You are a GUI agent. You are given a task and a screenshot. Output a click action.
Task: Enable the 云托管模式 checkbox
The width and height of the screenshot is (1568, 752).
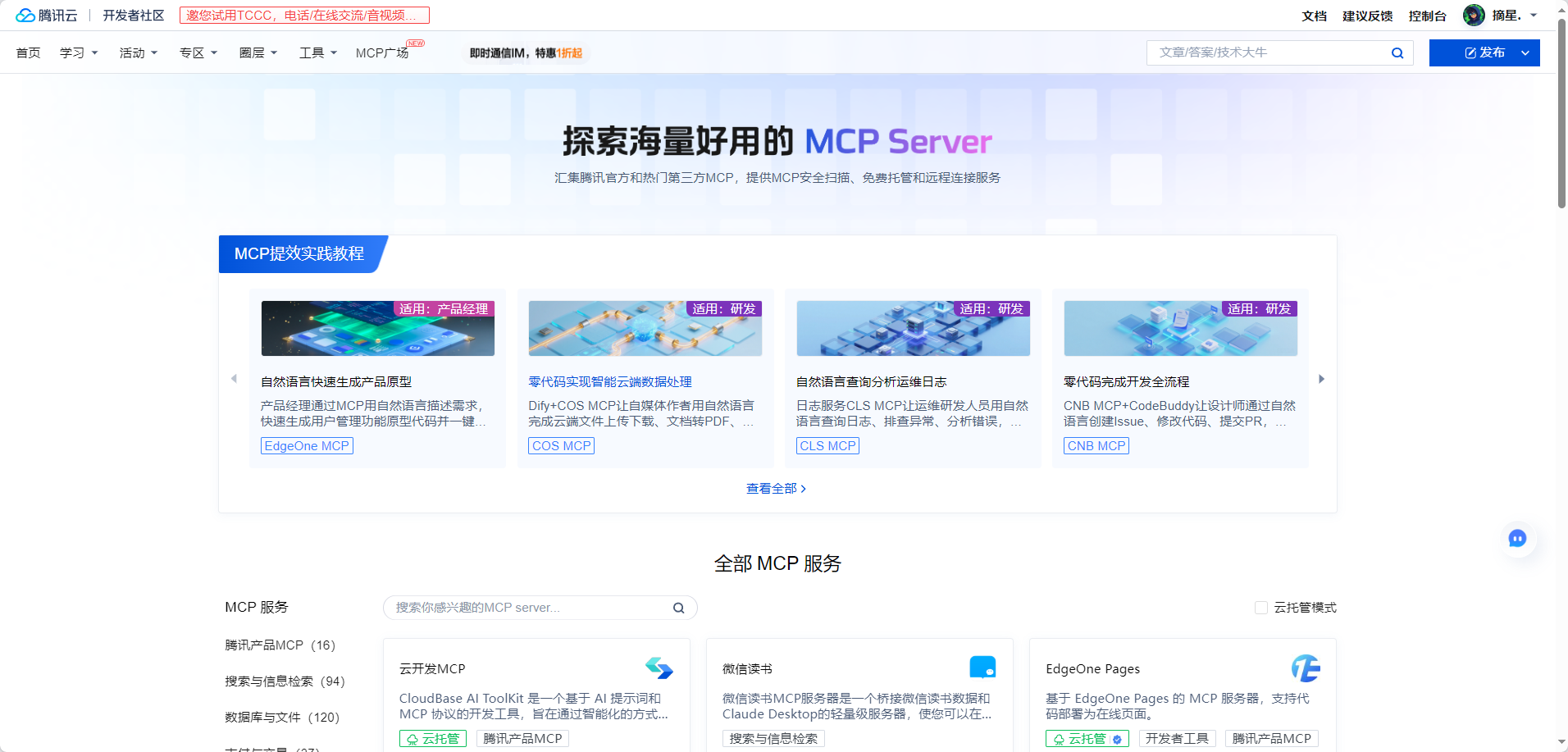(x=1261, y=608)
